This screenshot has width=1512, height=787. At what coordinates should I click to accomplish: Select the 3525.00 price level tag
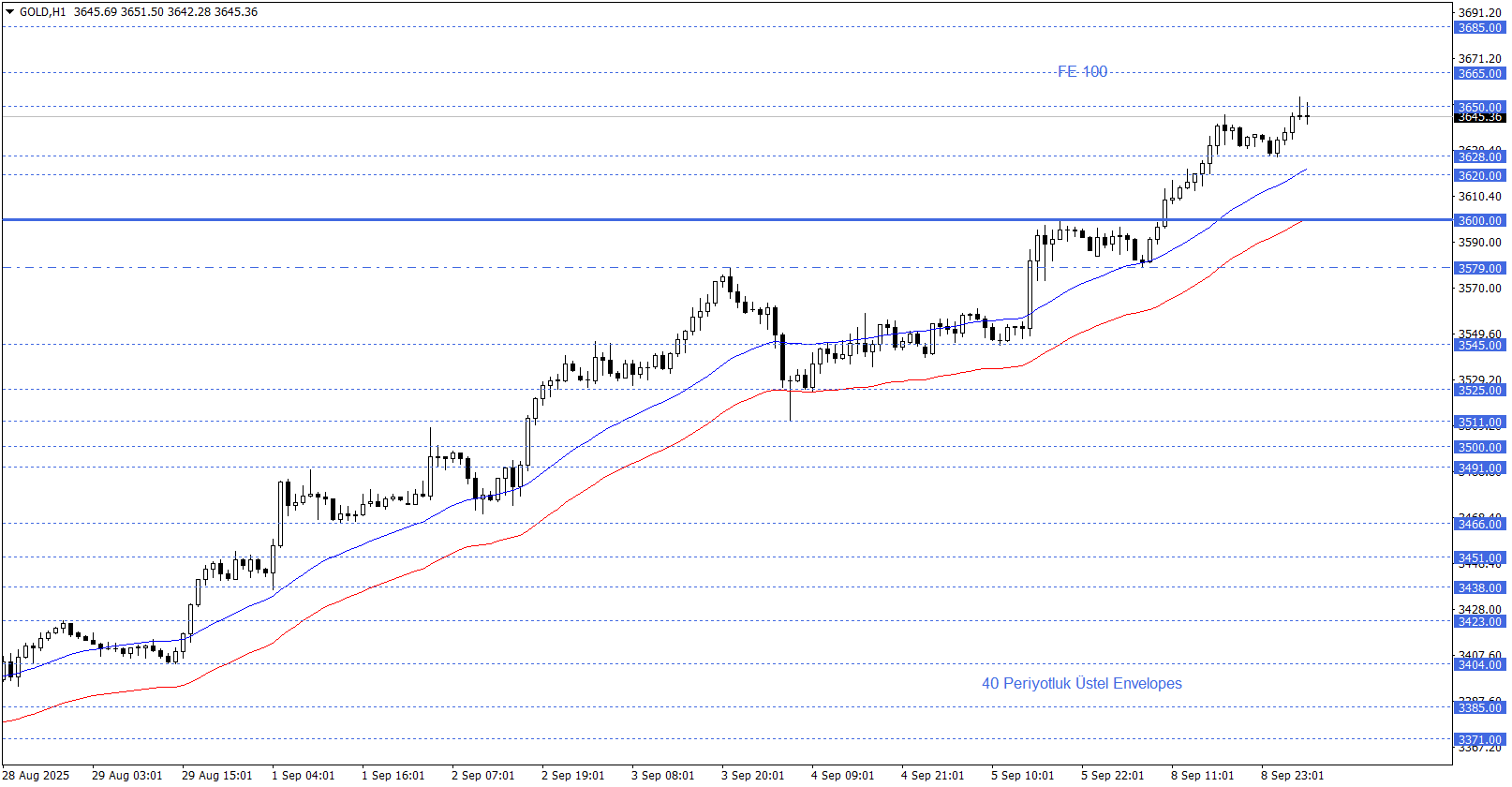point(1479,390)
